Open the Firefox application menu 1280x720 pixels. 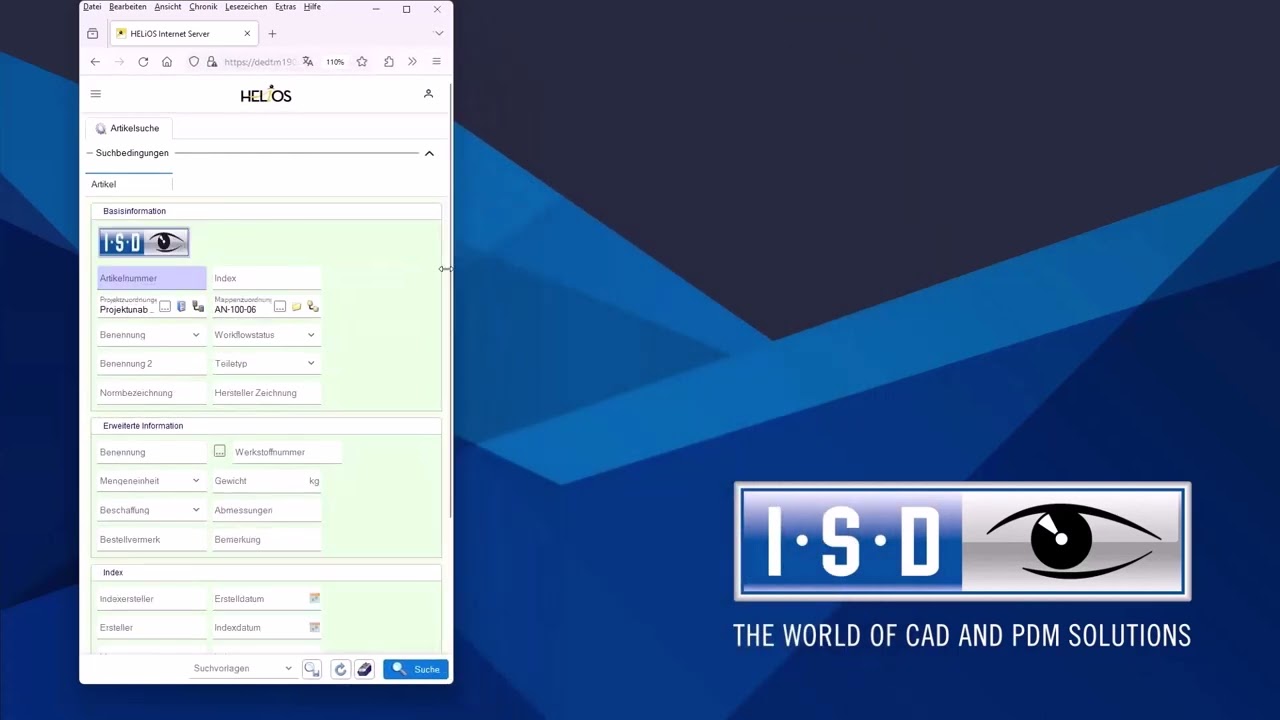[436, 62]
